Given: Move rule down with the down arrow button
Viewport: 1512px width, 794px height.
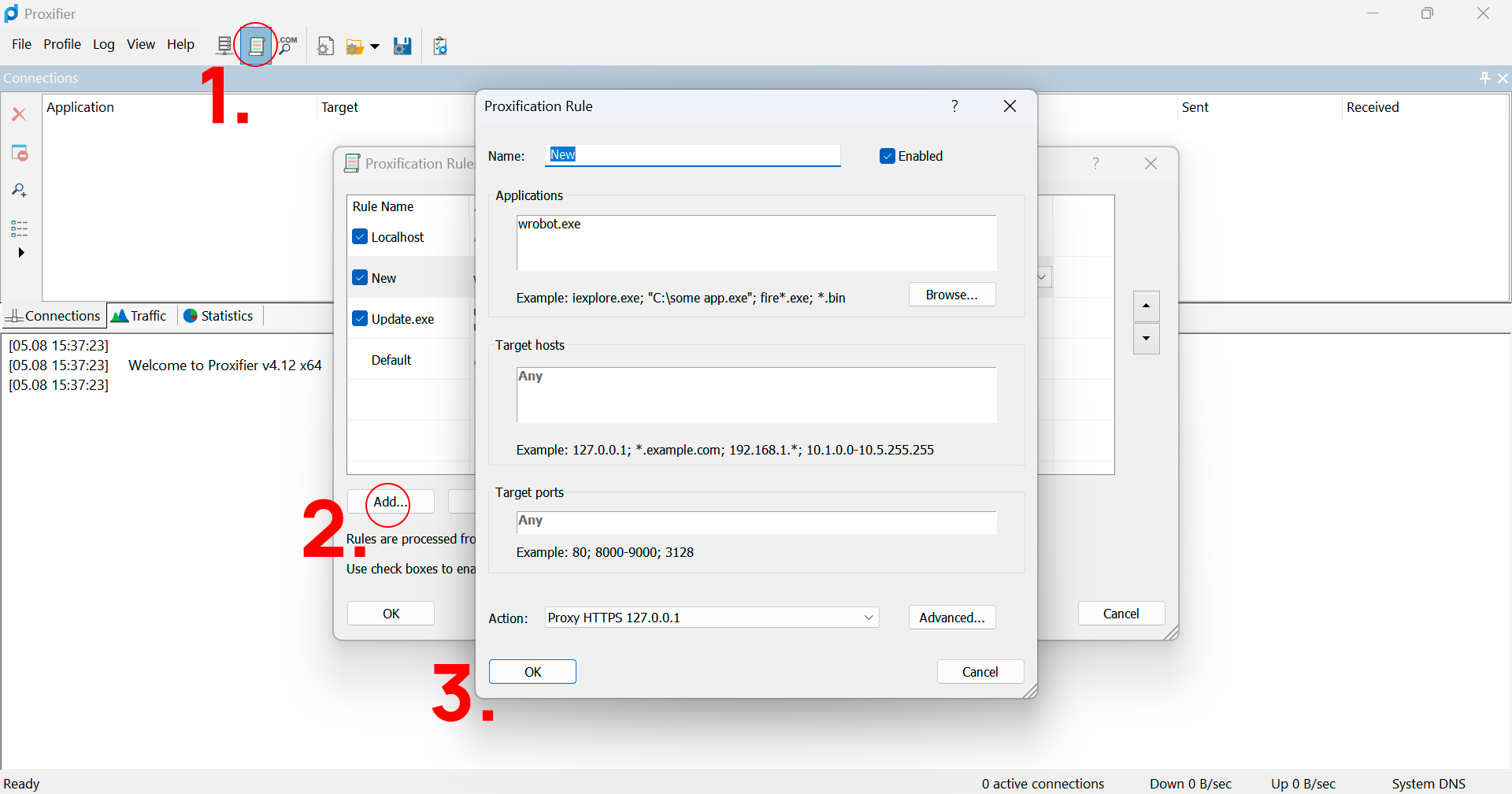Looking at the screenshot, I should 1146,339.
